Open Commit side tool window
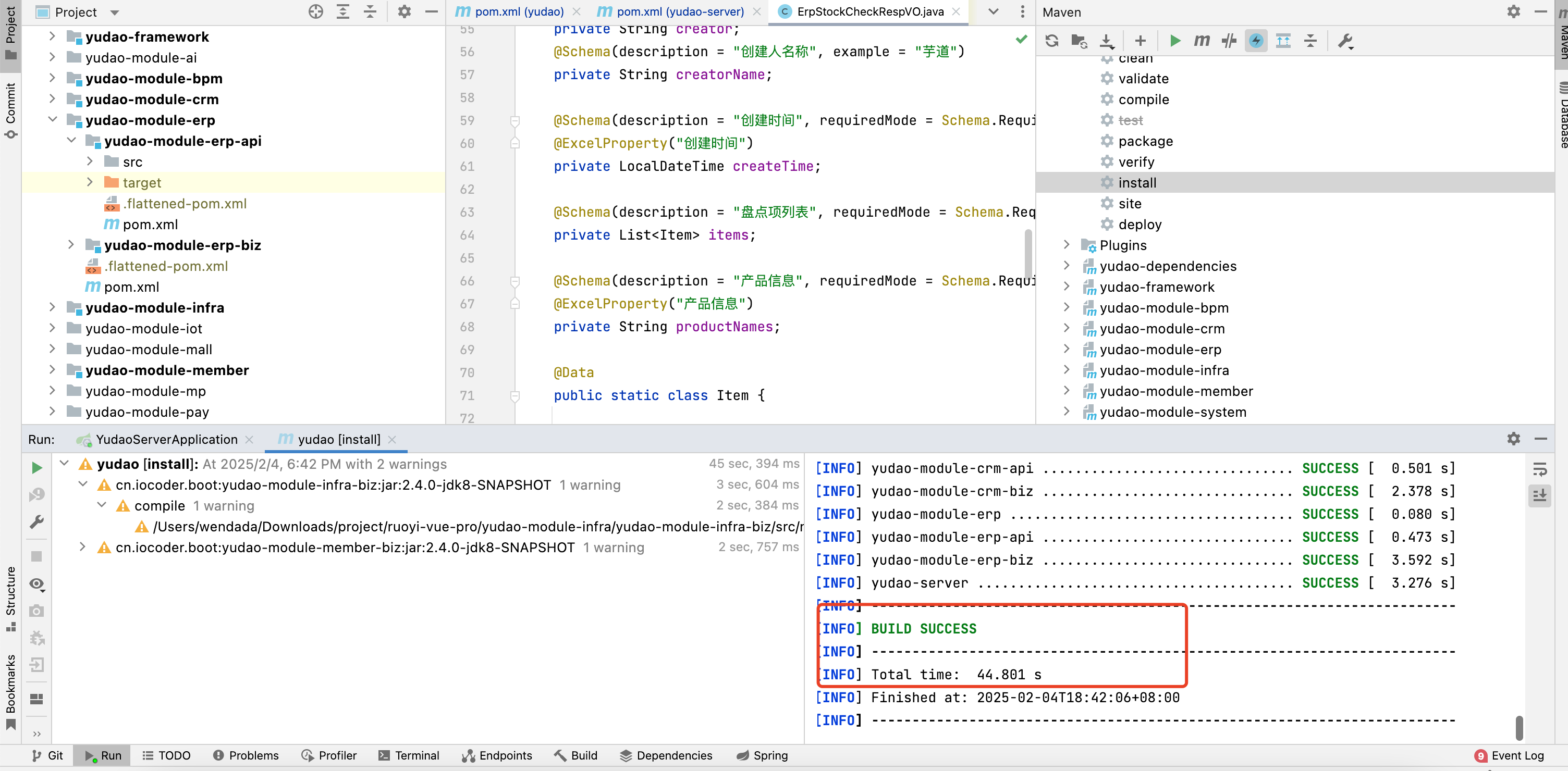 pyautogui.click(x=10, y=111)
